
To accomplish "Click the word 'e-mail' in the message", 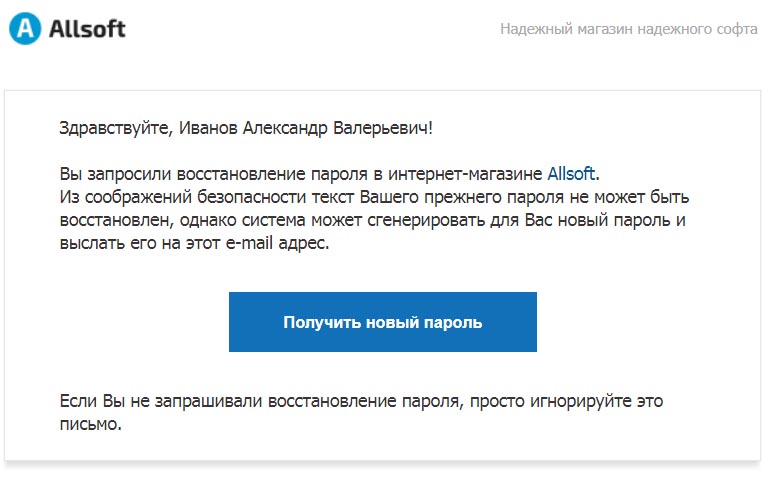I will pyautogui.click(x=249, y=243).
